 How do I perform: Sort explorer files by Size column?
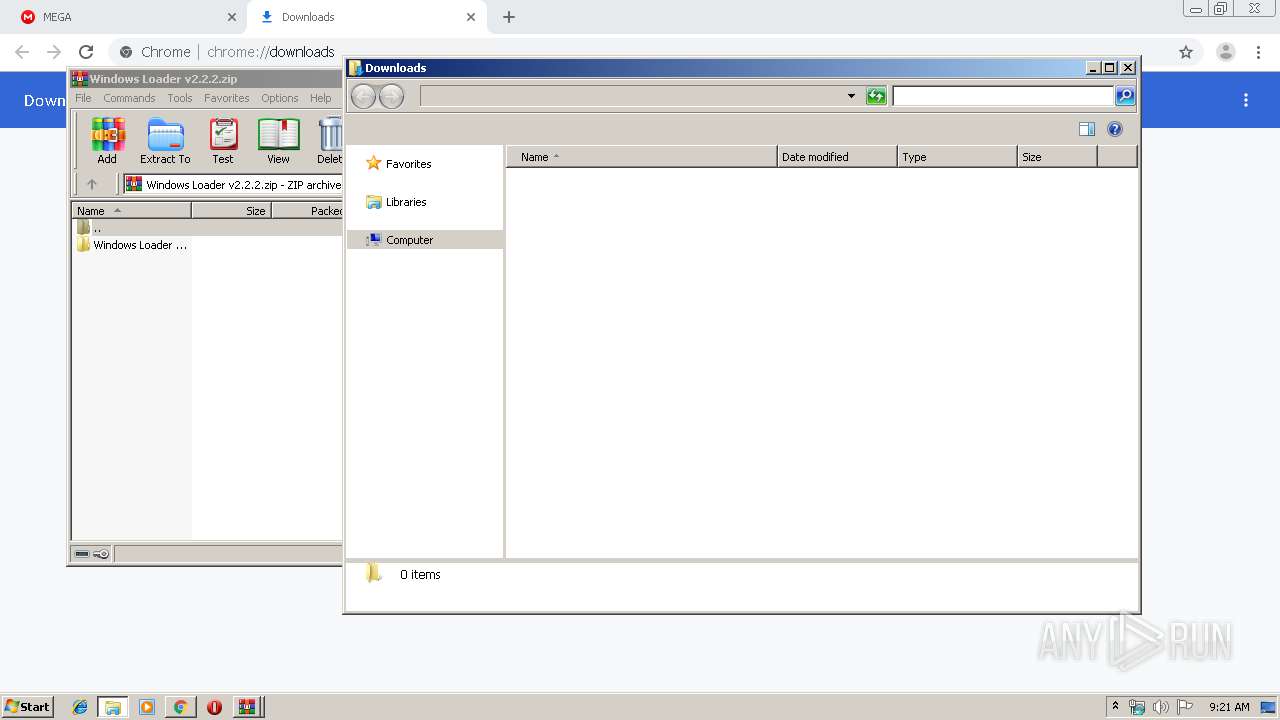[1057, 157]
